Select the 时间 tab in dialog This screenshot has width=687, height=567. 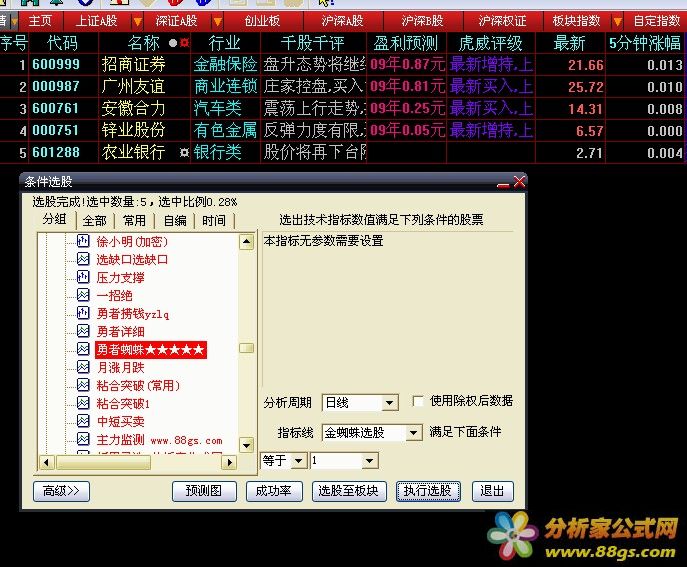214,220
